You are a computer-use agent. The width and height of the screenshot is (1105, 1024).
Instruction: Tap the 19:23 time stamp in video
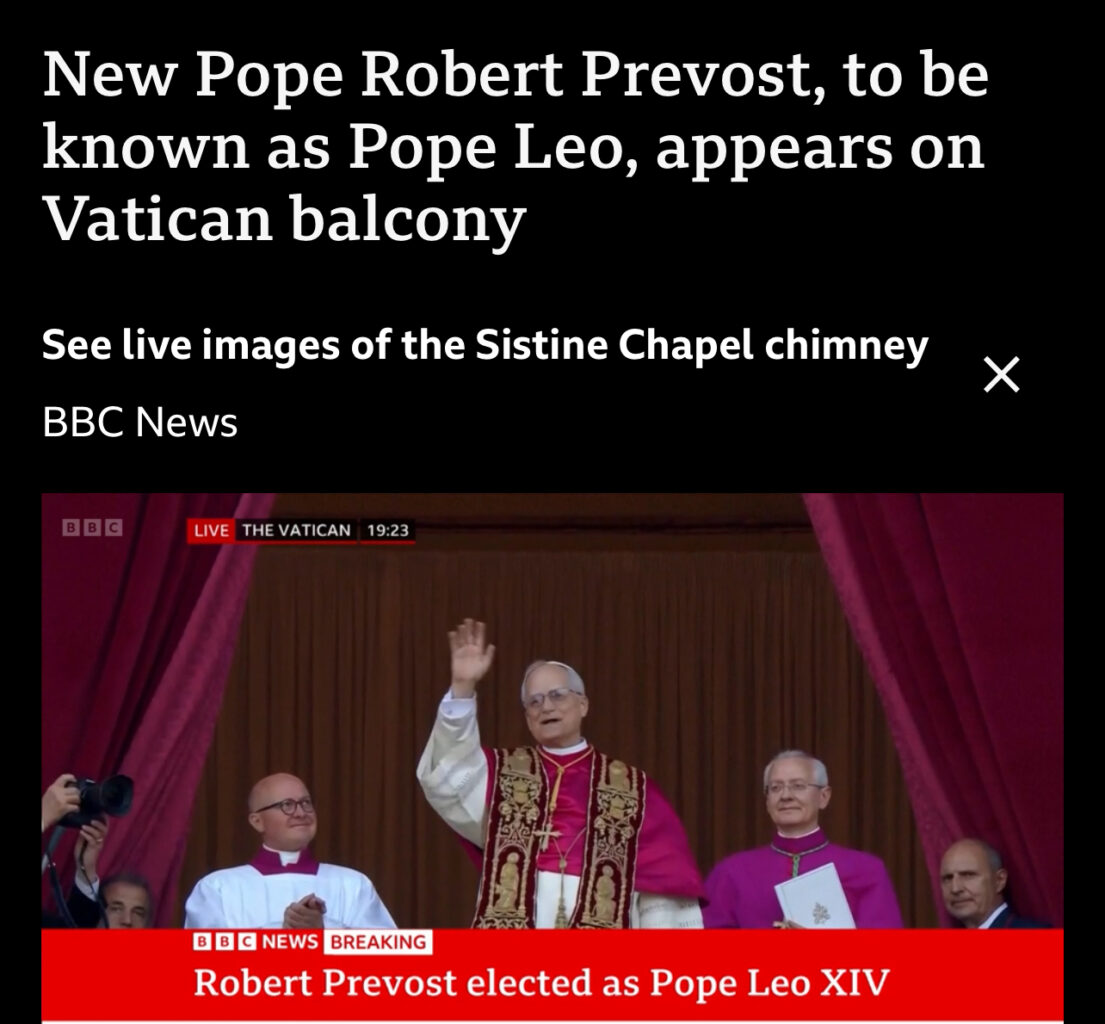[x=388, y=530]
